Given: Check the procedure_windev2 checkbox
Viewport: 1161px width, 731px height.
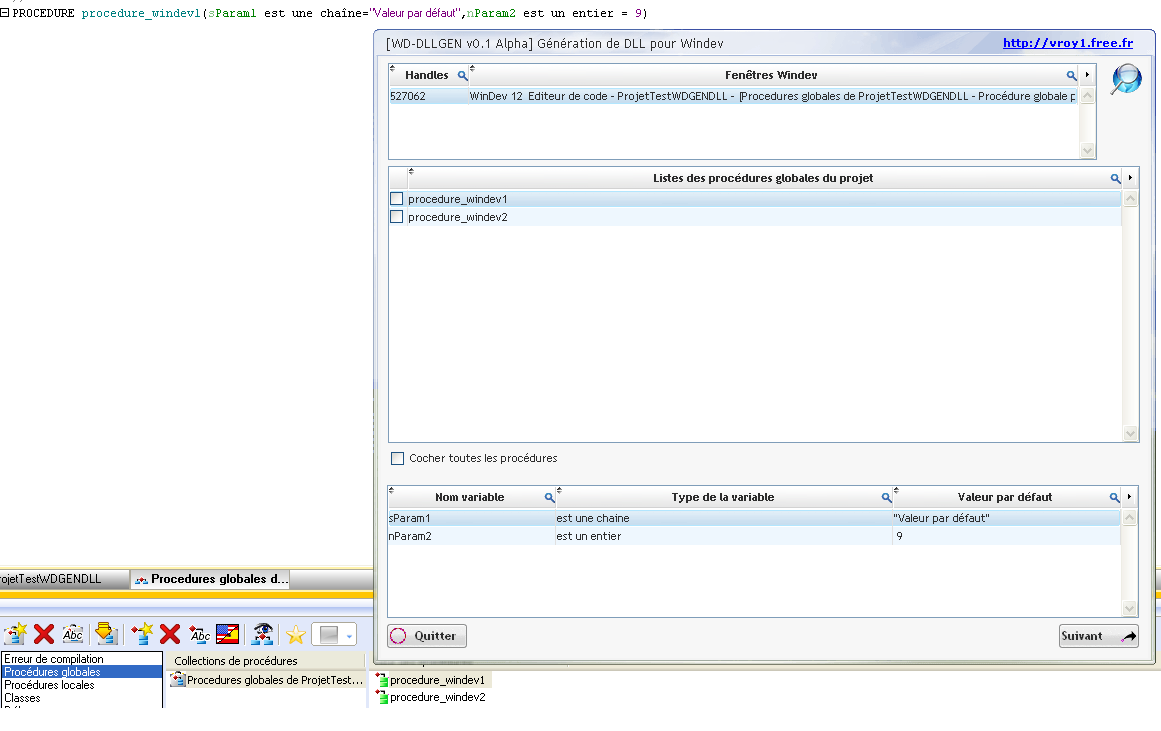Looking at the screenshot, I should pos(397,217).
